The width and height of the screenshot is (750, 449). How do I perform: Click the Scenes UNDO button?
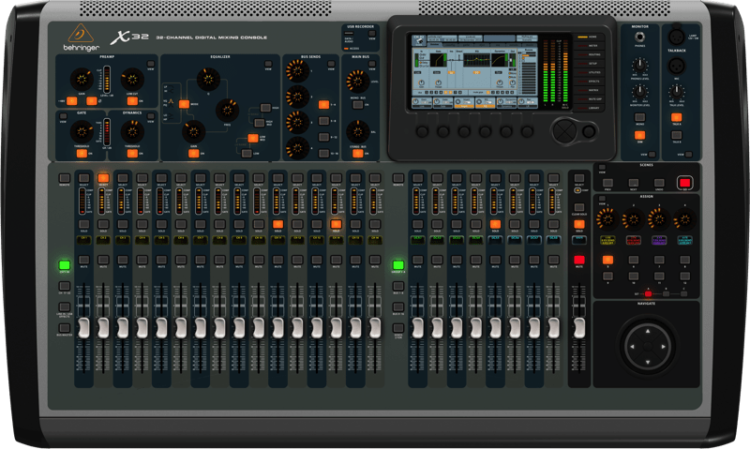(659, 183)
